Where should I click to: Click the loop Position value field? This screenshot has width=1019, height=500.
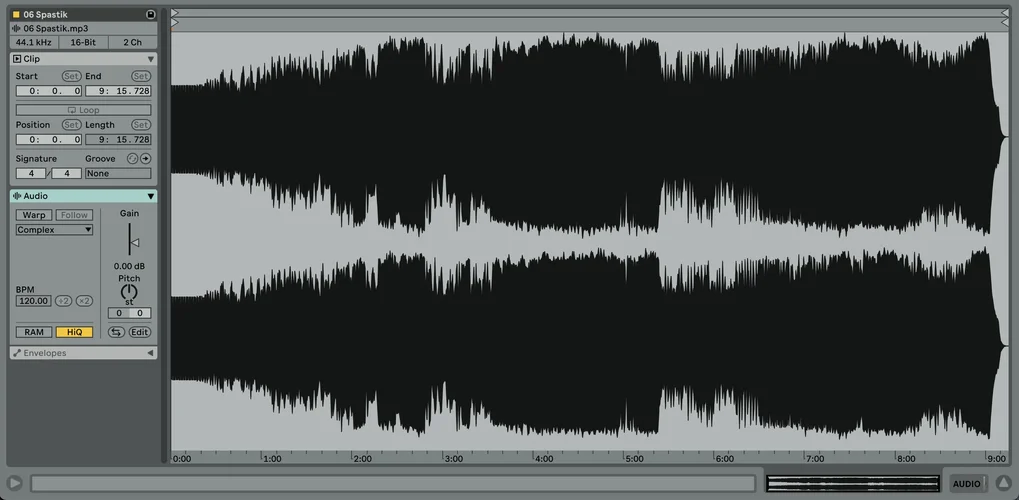49,140
